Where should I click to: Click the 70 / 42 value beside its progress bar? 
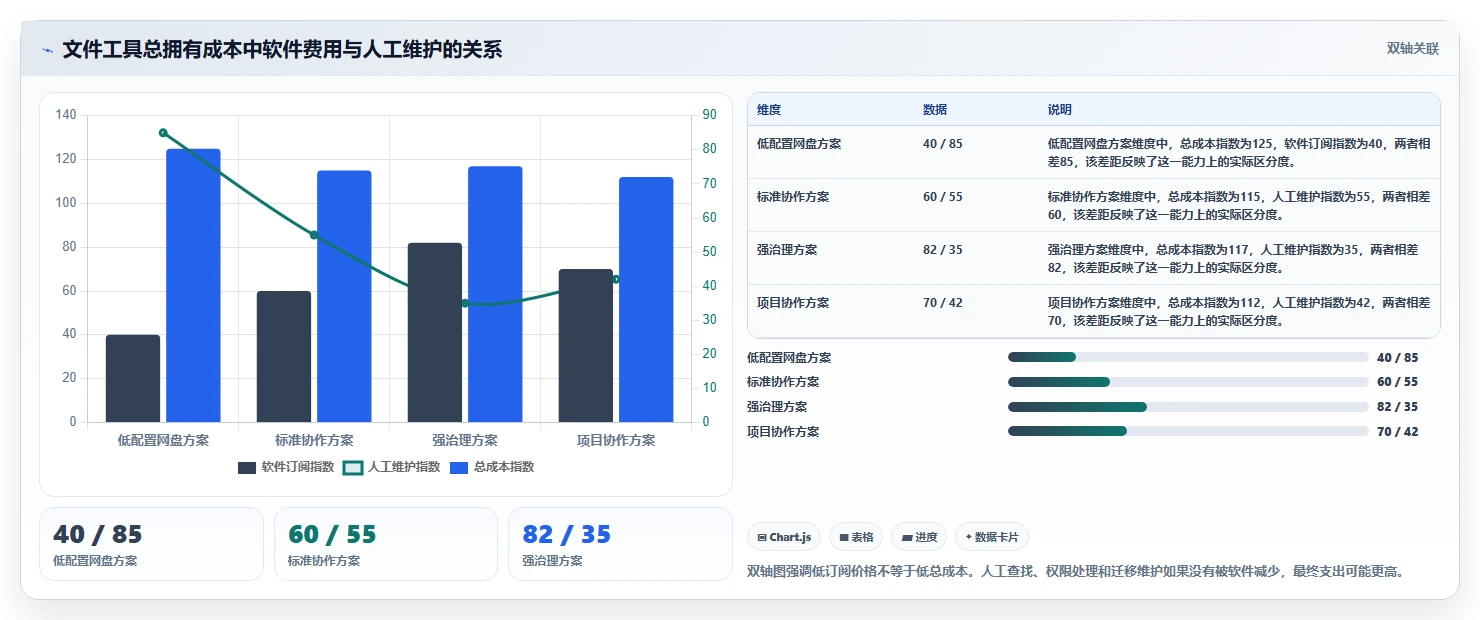point(1397,432)
